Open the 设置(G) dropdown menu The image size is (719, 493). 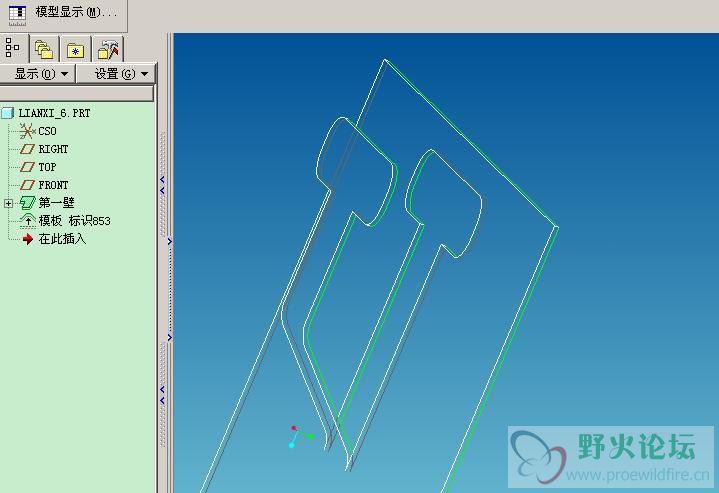[x=116, y=73]
